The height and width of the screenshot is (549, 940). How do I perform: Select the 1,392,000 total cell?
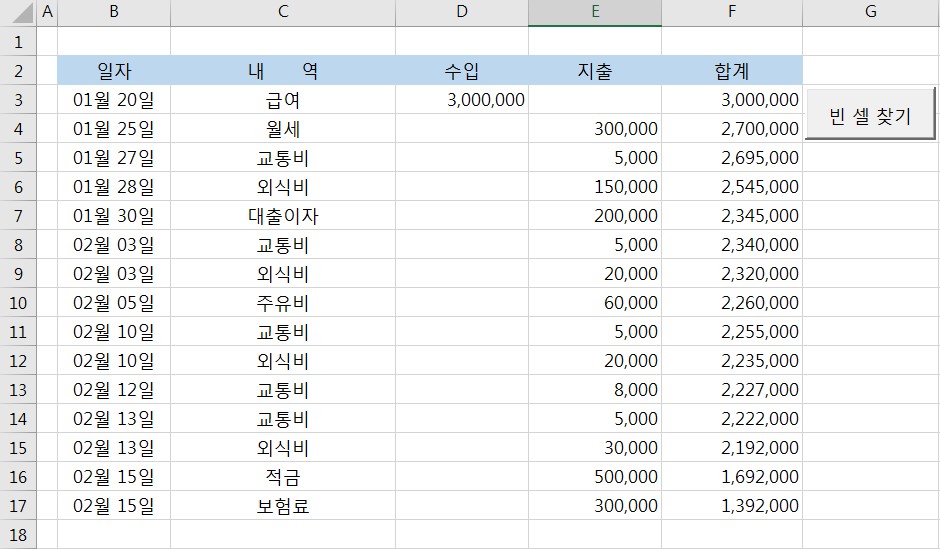732,506
